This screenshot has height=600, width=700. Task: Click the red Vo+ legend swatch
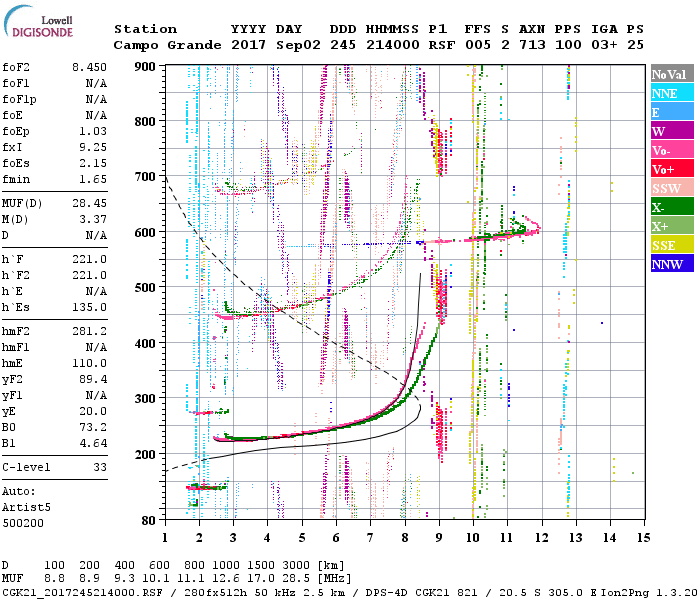click(671, 170)
